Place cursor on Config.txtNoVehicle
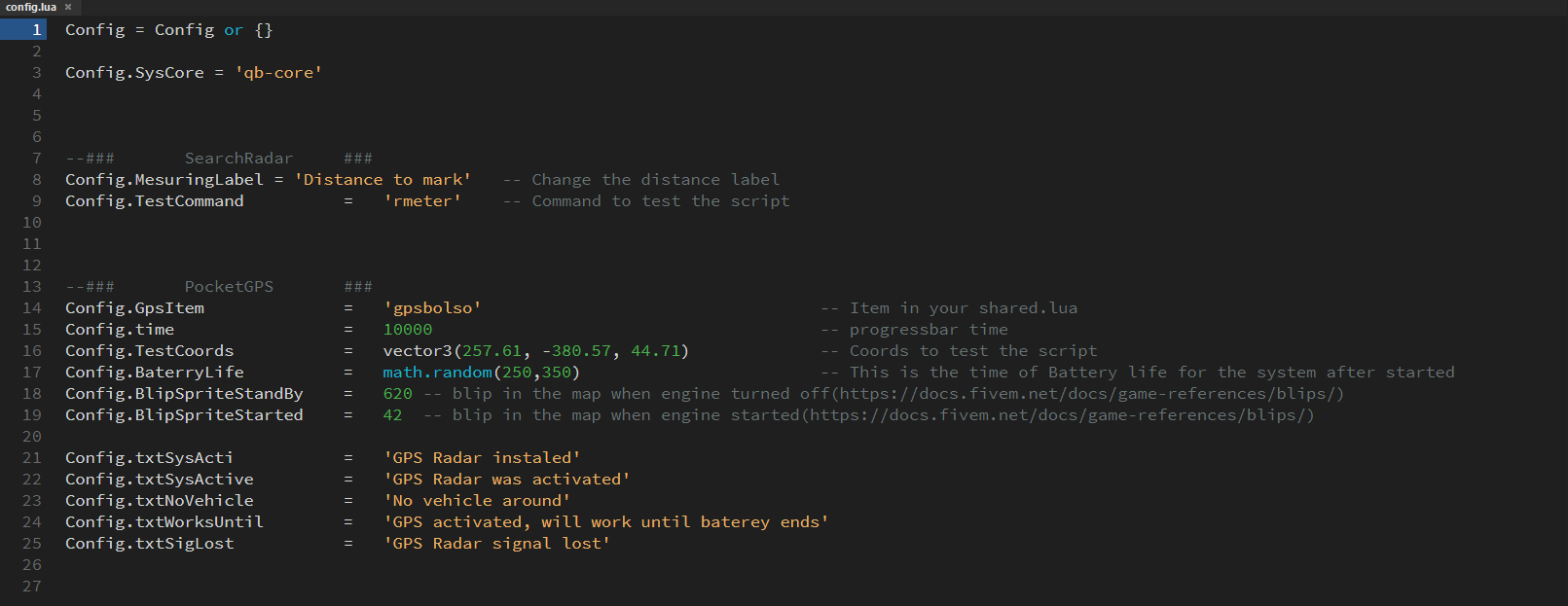 point(160,500)
